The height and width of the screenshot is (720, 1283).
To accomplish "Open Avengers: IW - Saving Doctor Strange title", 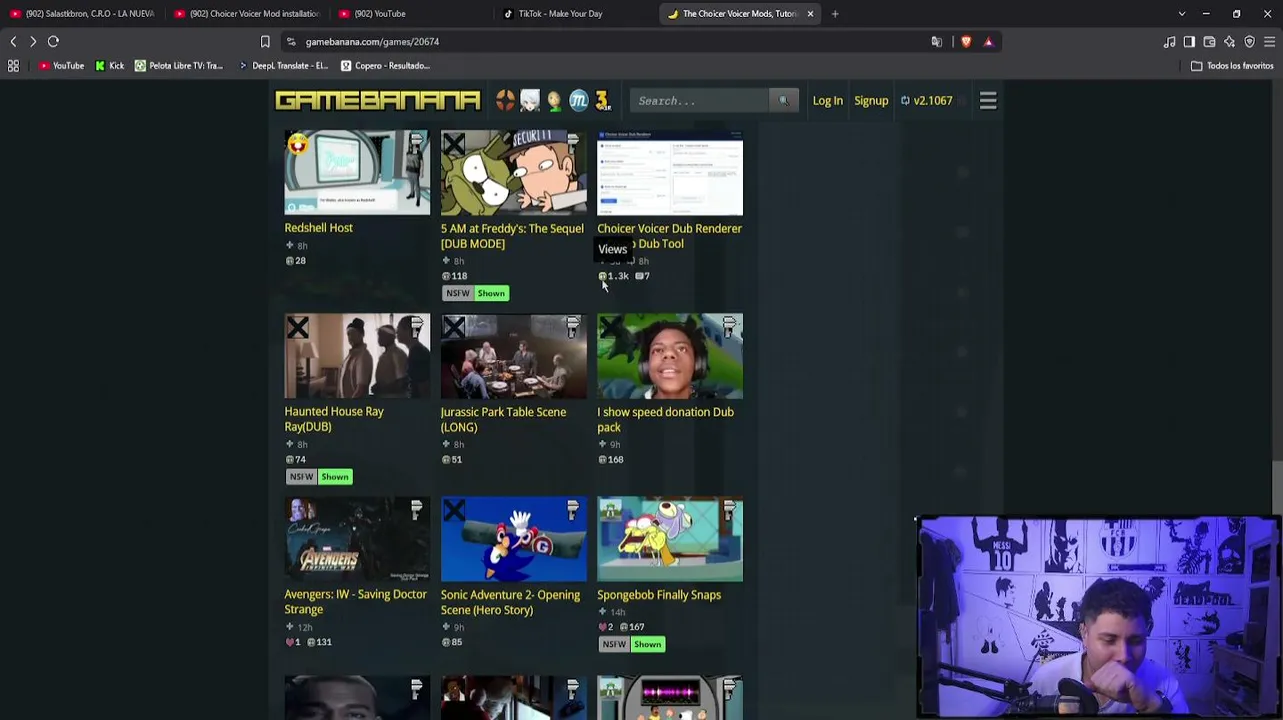I will (355, 602).
